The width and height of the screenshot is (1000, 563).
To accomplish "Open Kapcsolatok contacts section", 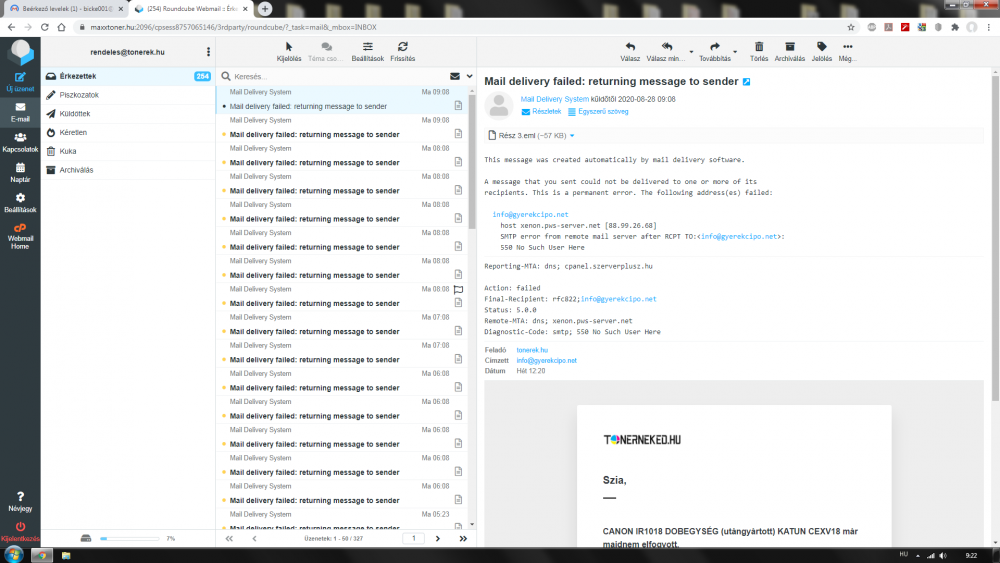I will point(20,142).
